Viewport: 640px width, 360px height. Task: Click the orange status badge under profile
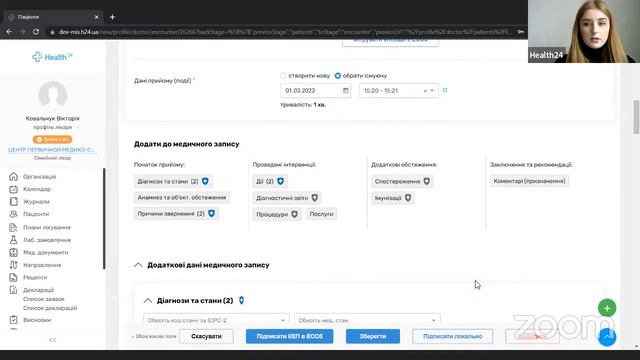click(x=53, y=139)
